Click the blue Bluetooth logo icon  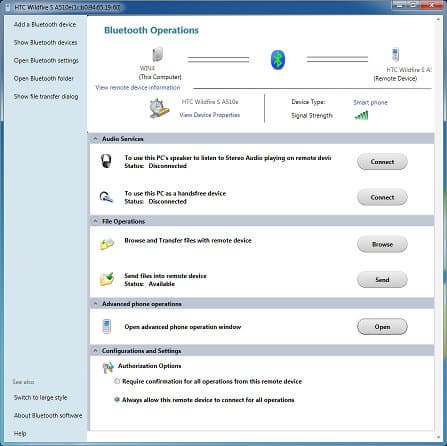click(x=278, y=60)
